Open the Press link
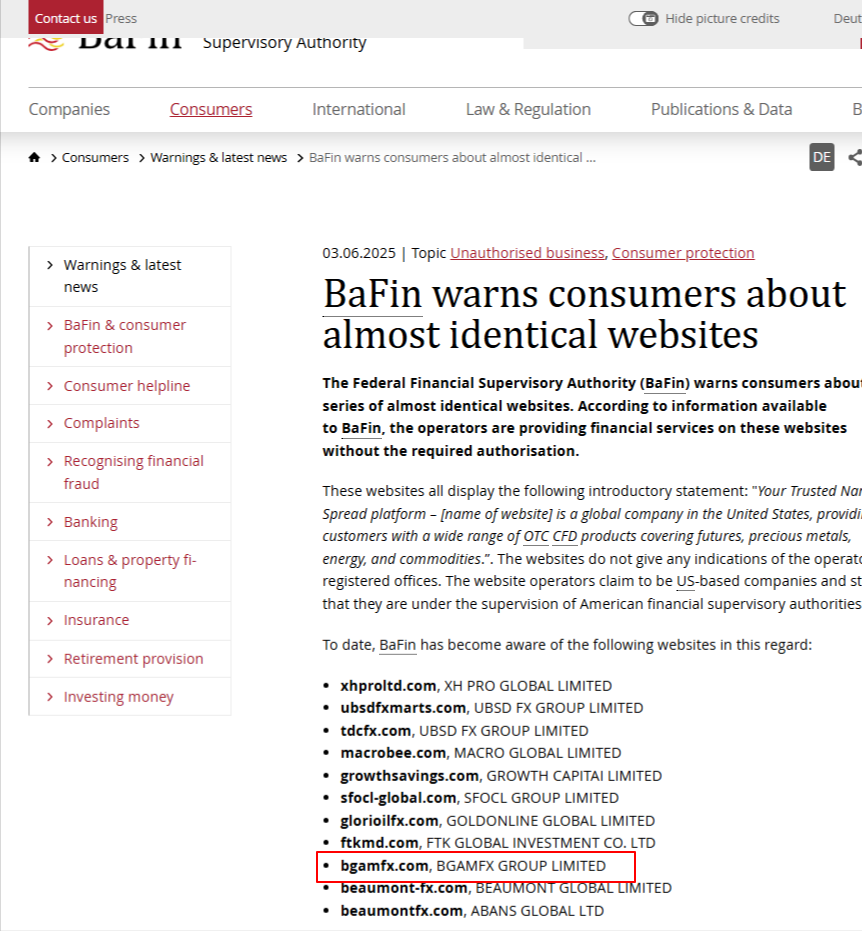 point(121,18)
